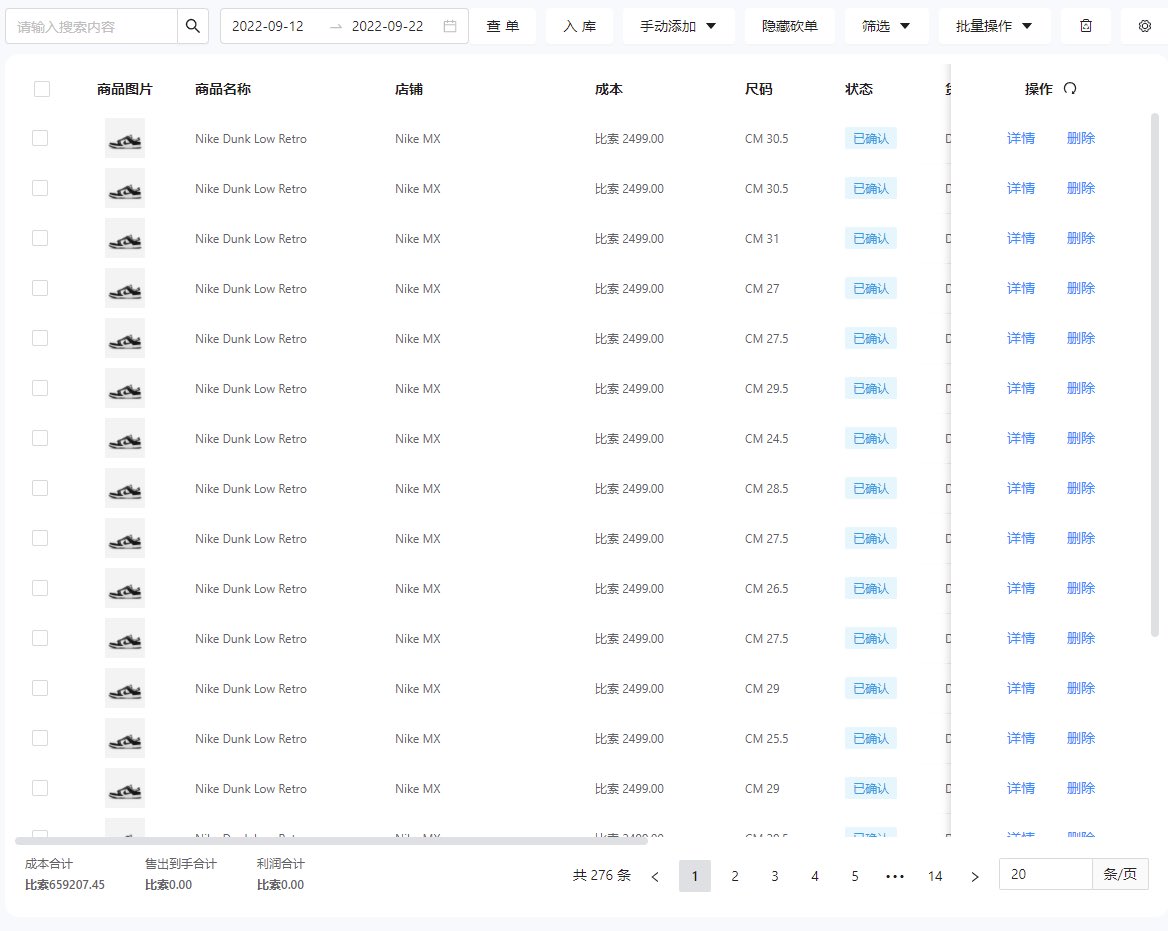Viewport: 1168px width, 931px height.
Task: Click the 隐藏砍单 button
Action: pos(790,26)
